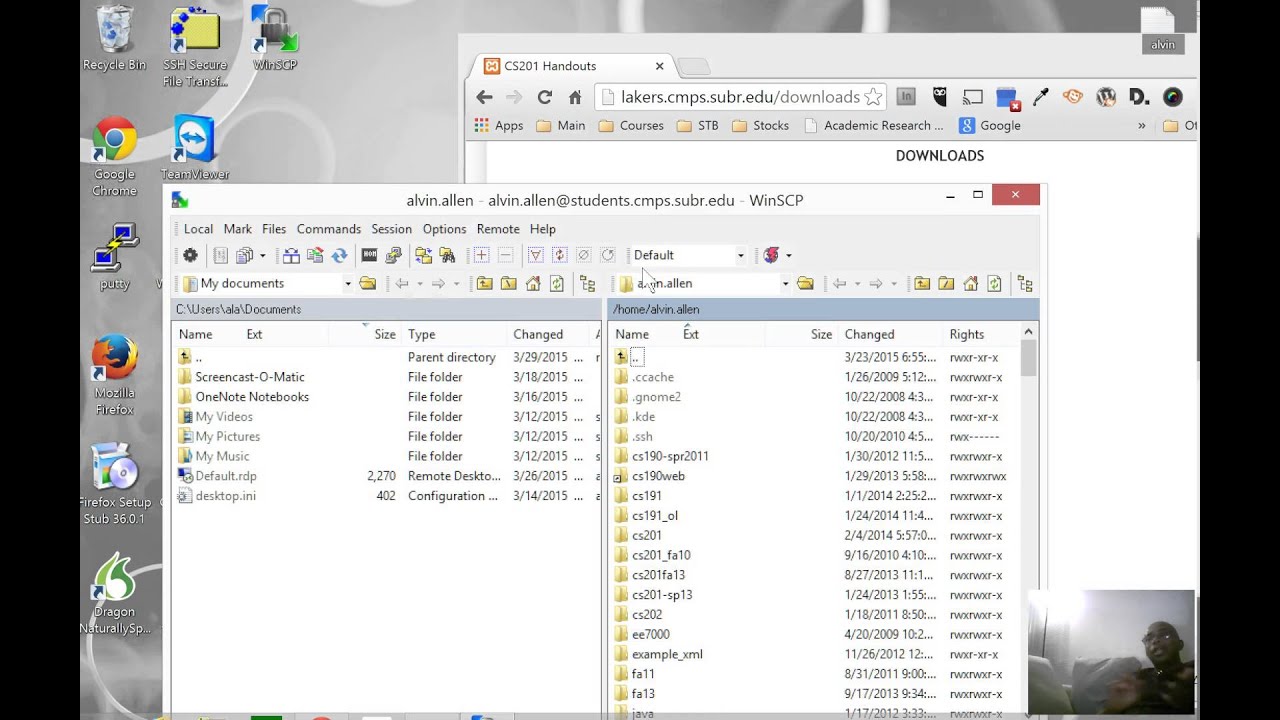Viewport: 1280px width, 720px height.
Task: Open the alvin.allen remote directory dropdown
Action: coord(785,284)
